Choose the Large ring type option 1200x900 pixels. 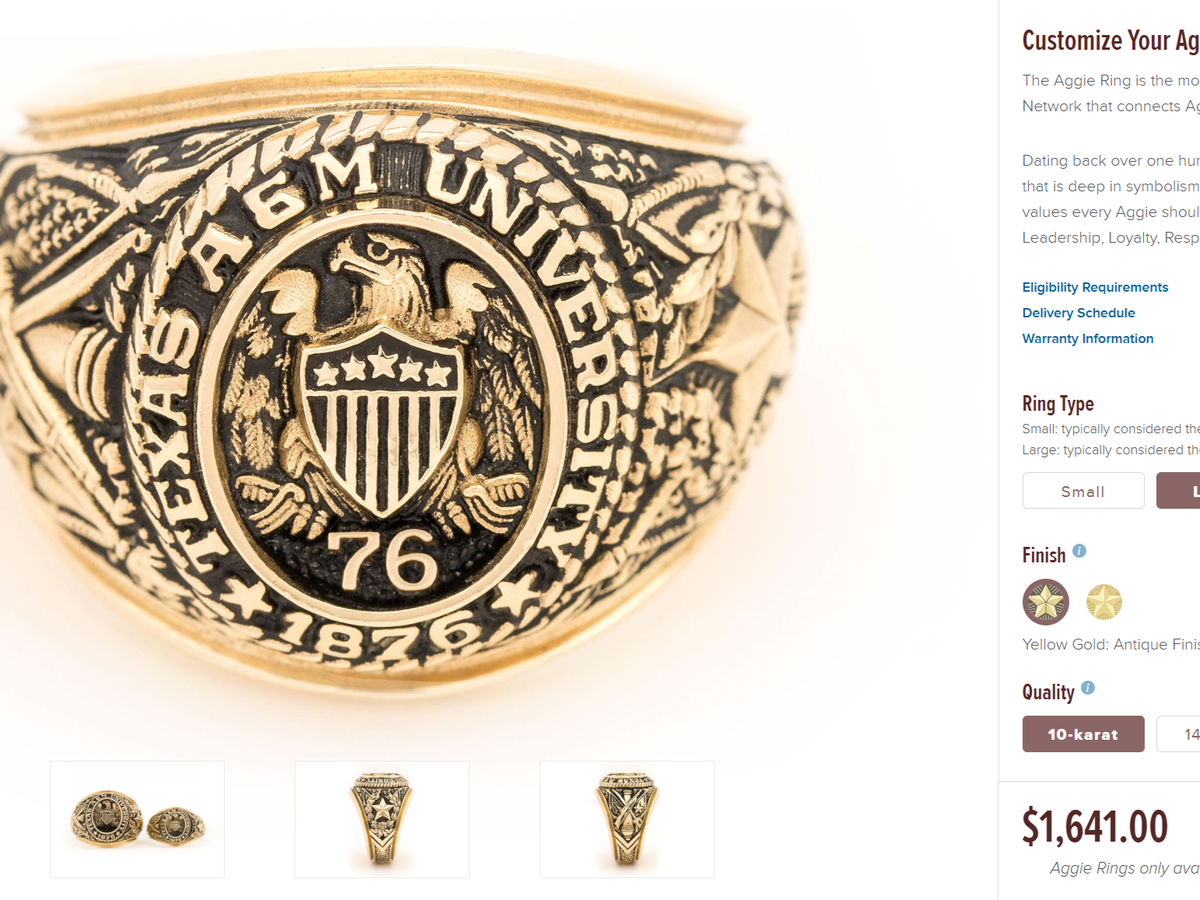click(x=1180, y=491)
